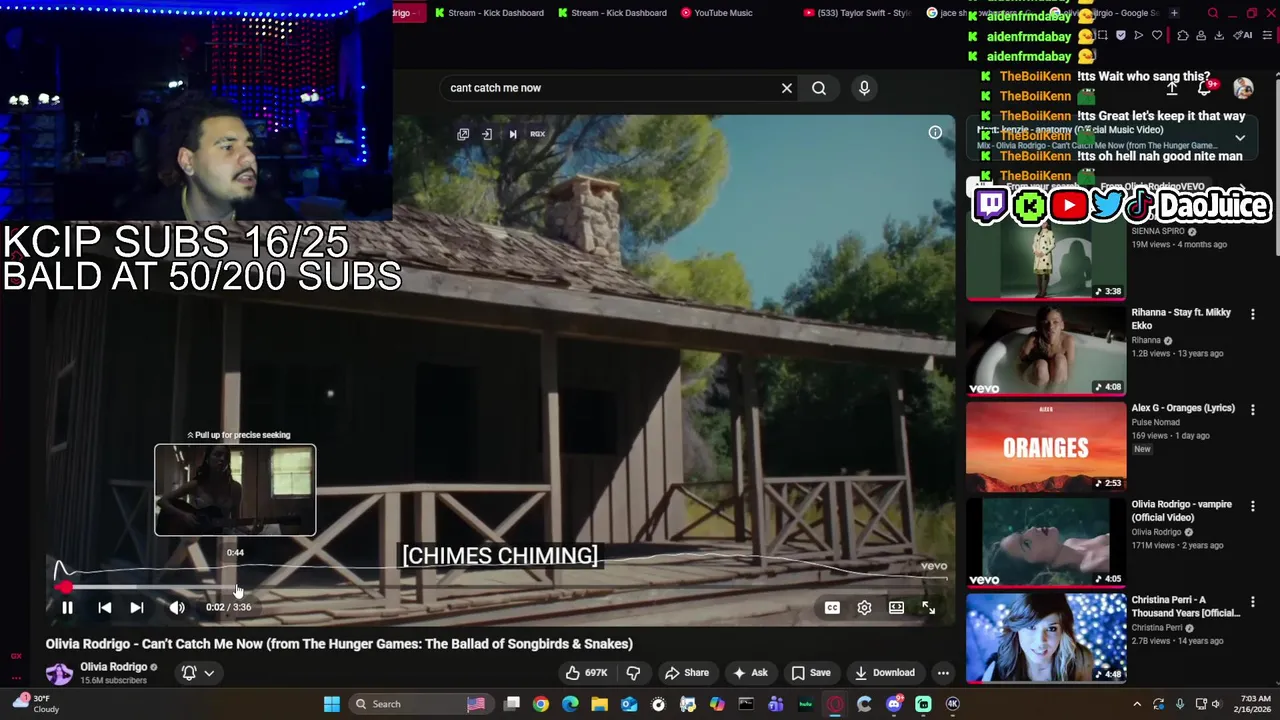Viewport: 1280px width, 720px height.
Task: Pause the video with the pause button
Action: coord(67,607)
